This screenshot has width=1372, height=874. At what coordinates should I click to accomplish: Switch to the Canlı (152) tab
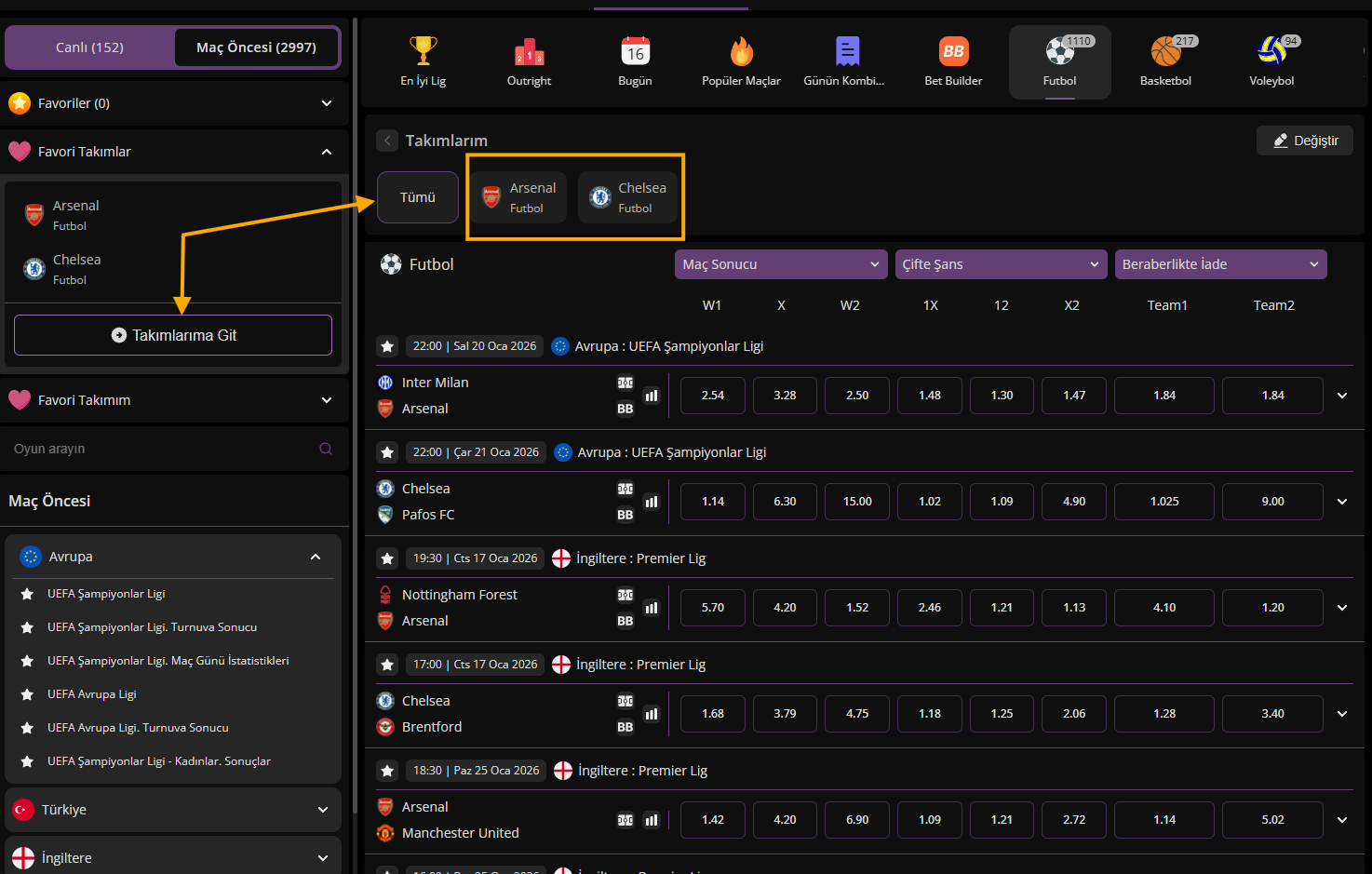(x=89, y=47)
